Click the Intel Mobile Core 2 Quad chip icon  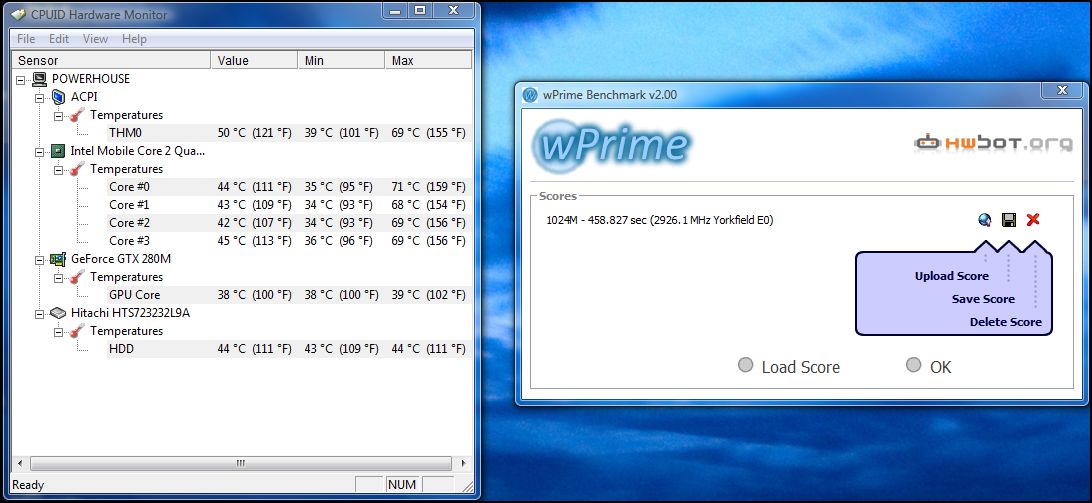coord(59,151)
